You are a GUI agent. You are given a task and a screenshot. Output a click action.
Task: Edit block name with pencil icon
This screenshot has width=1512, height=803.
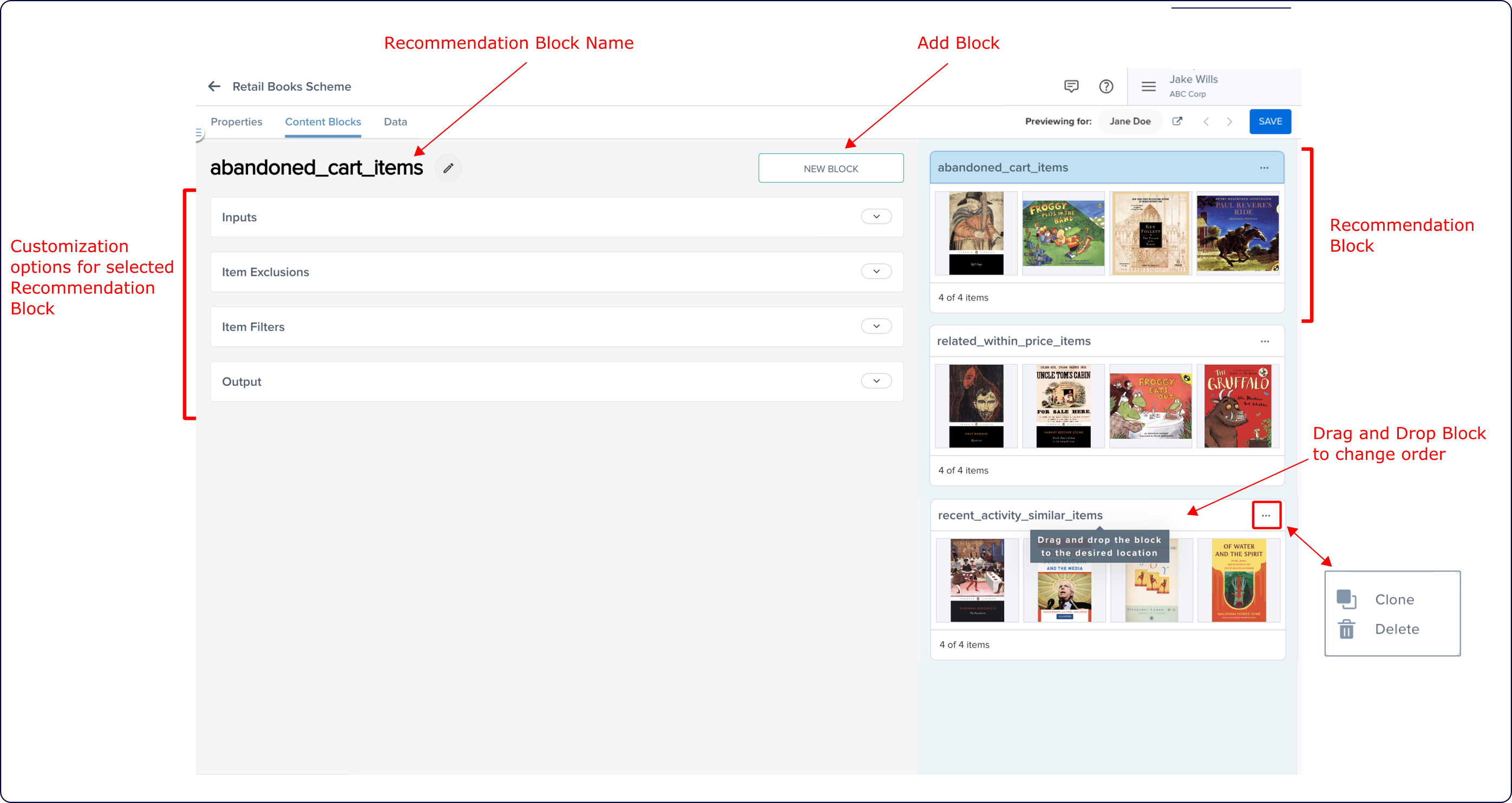pyautogui.click(x=448, y=168)
